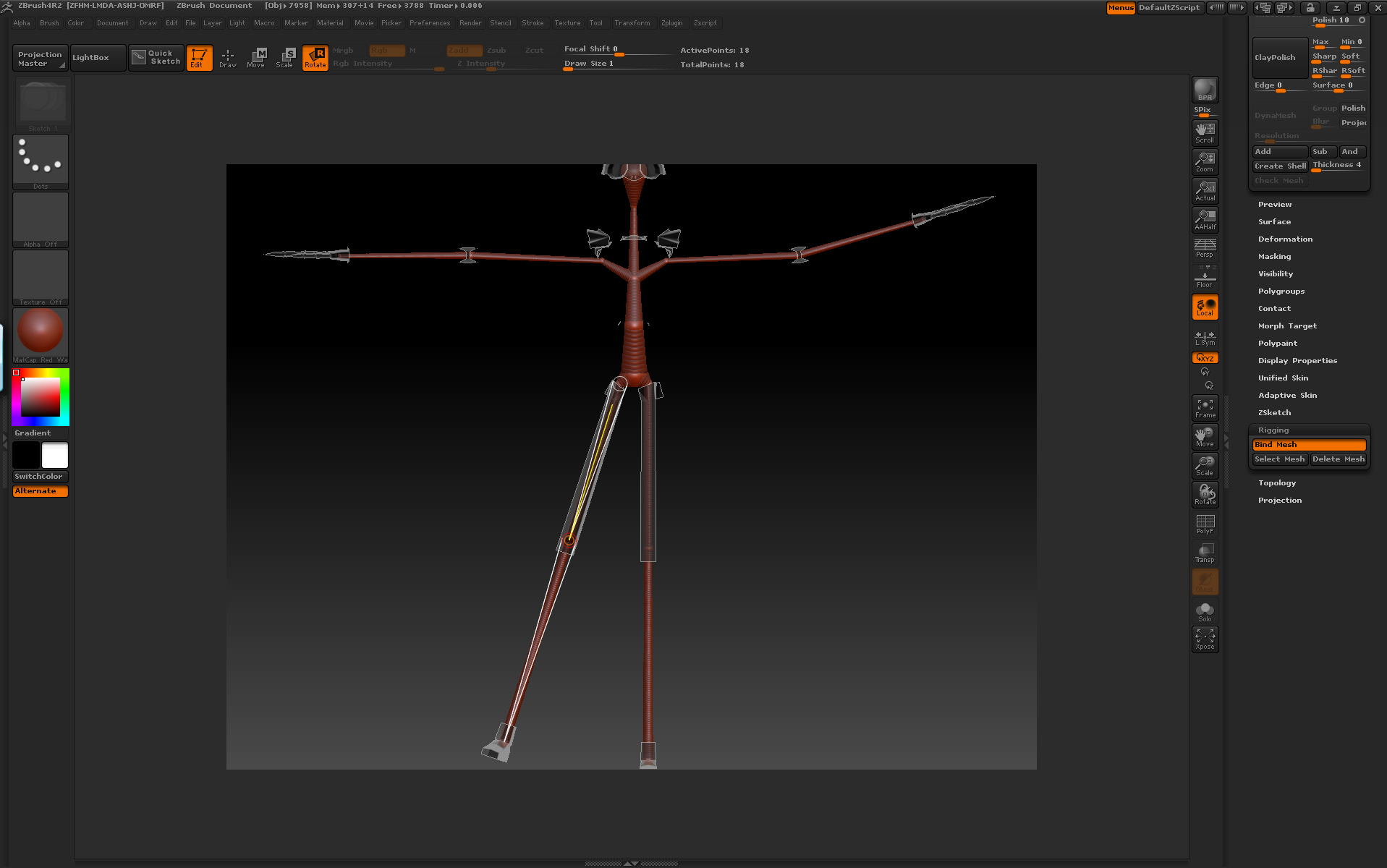Open the Preferences menu
This screenshot has width=1387, height=868.
(x=429, y=23)
